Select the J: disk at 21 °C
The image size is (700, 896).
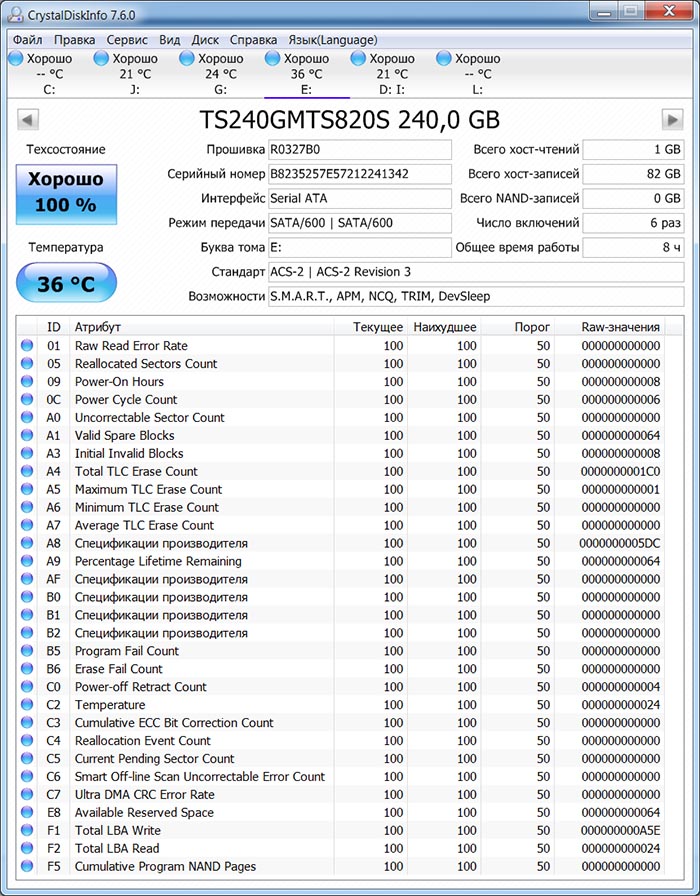click(135, 74)
